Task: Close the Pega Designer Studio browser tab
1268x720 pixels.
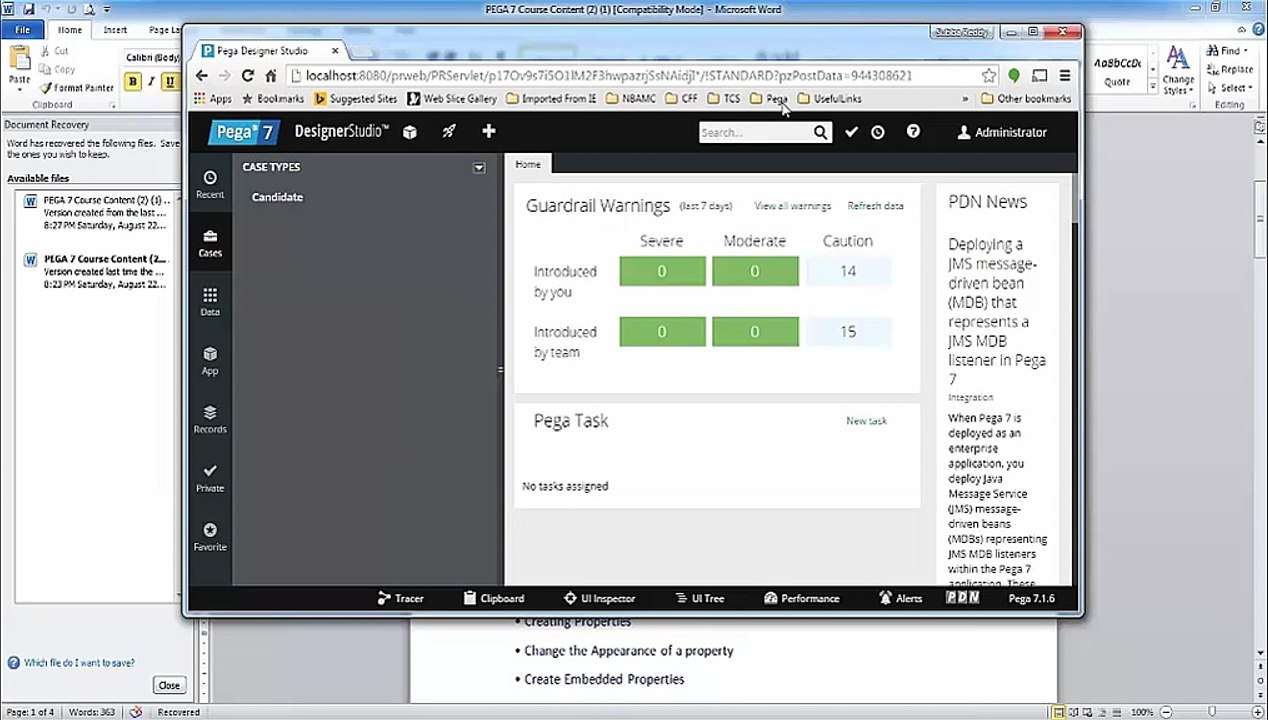Action: coord(335,51)
